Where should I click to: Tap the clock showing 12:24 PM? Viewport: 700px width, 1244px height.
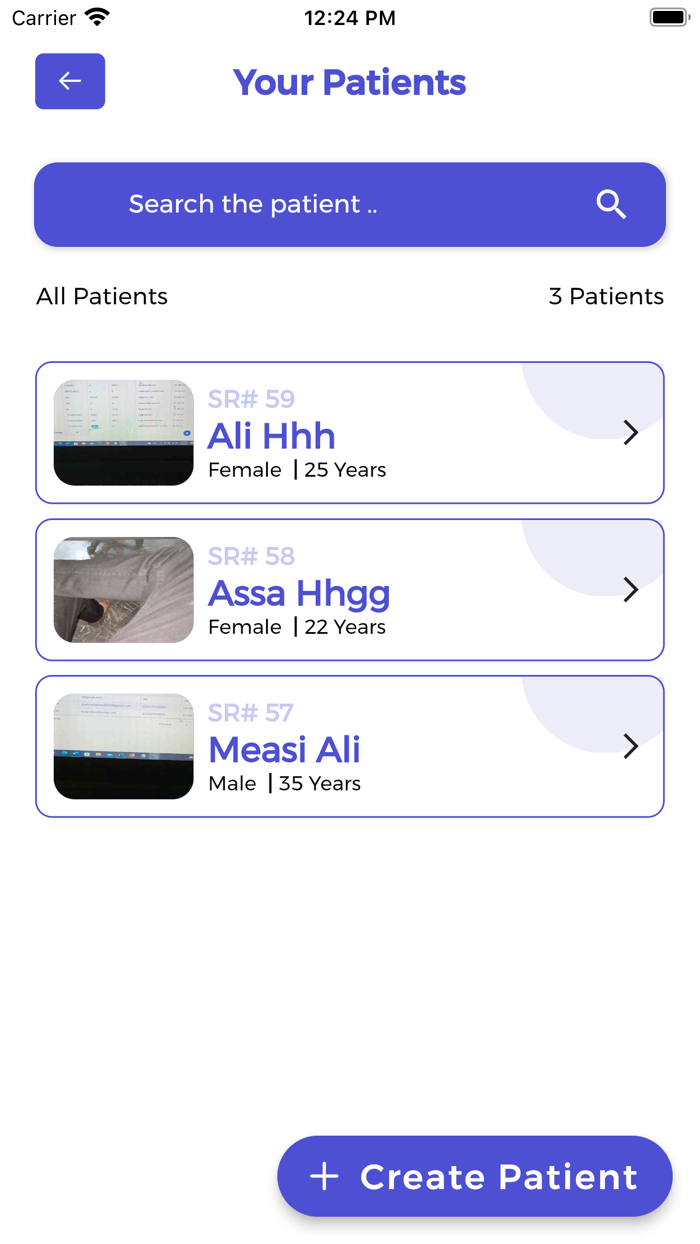pos(349,17)
